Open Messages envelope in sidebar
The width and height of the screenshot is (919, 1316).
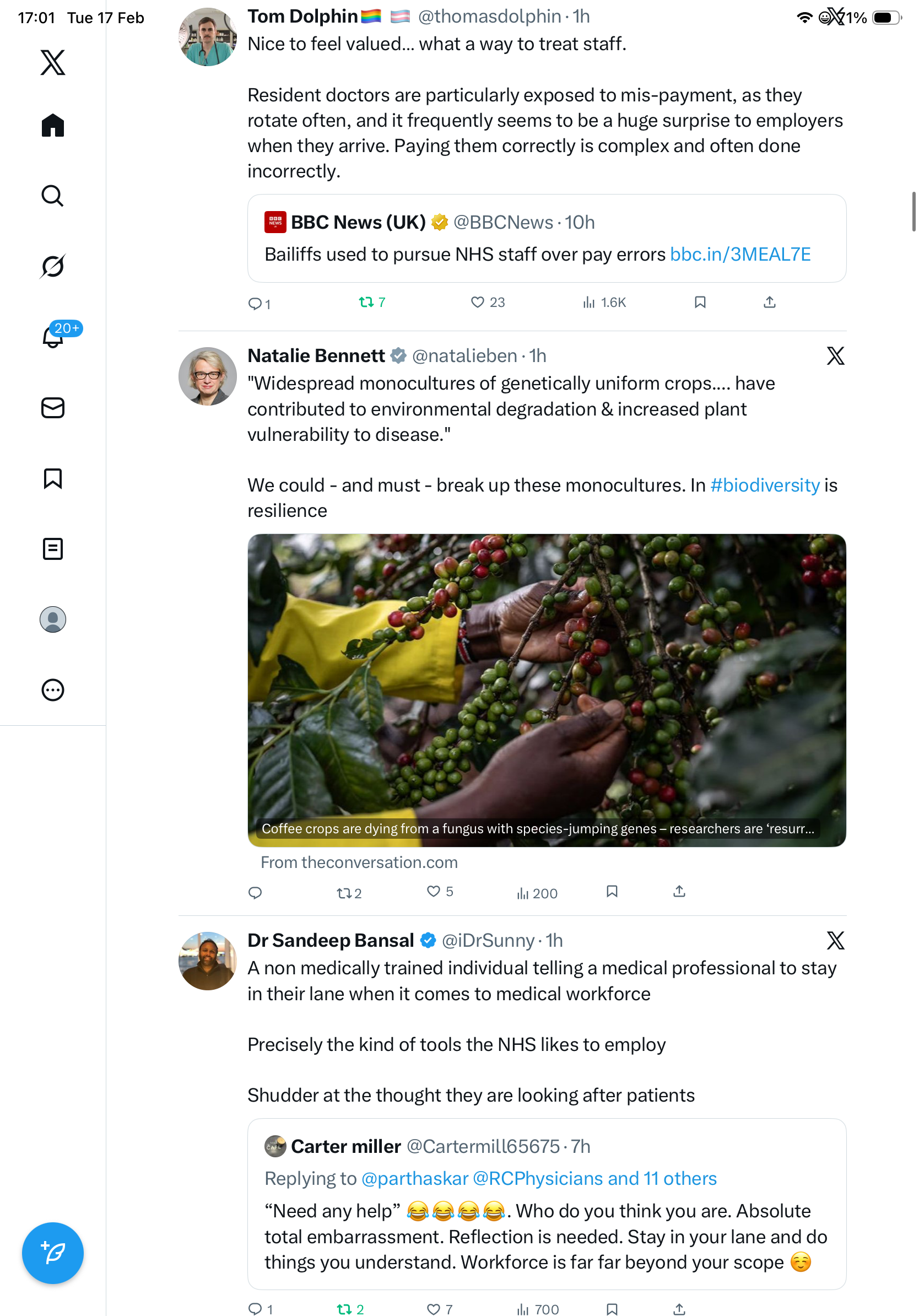(53, 407)
